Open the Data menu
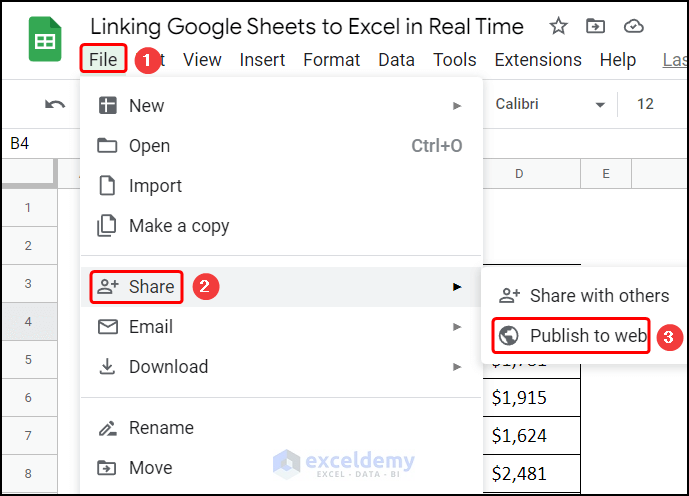The image size is (689, 496). pyautogui.click(x=396, y=59)
